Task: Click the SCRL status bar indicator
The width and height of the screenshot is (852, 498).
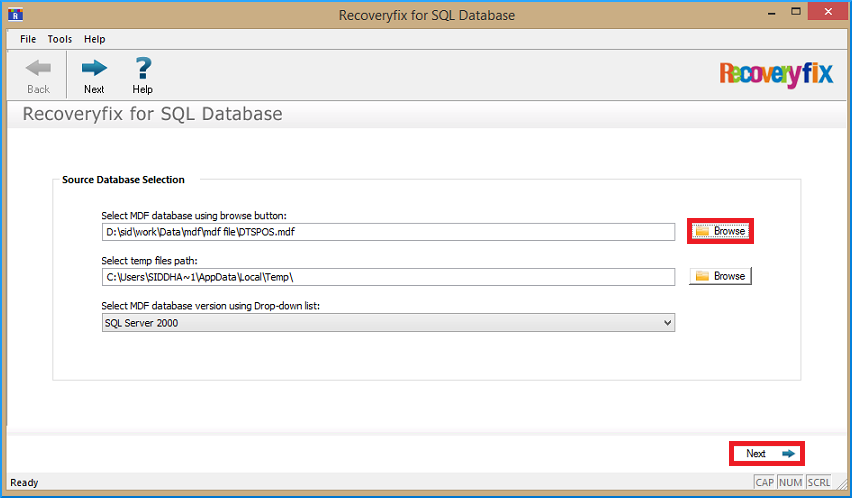Action: click(x=818, y=482)
